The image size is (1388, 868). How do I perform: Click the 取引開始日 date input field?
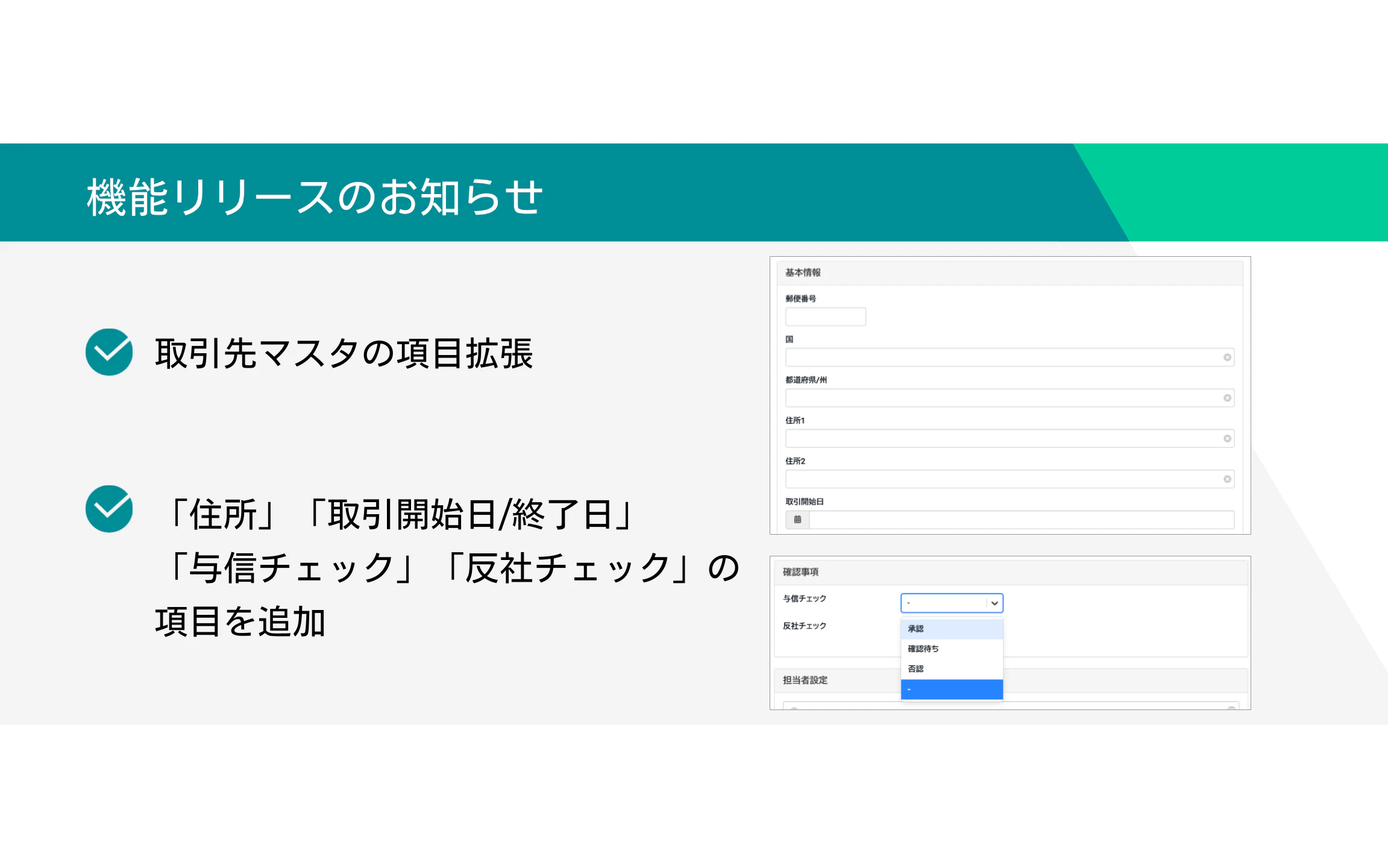pos(1020,519)
